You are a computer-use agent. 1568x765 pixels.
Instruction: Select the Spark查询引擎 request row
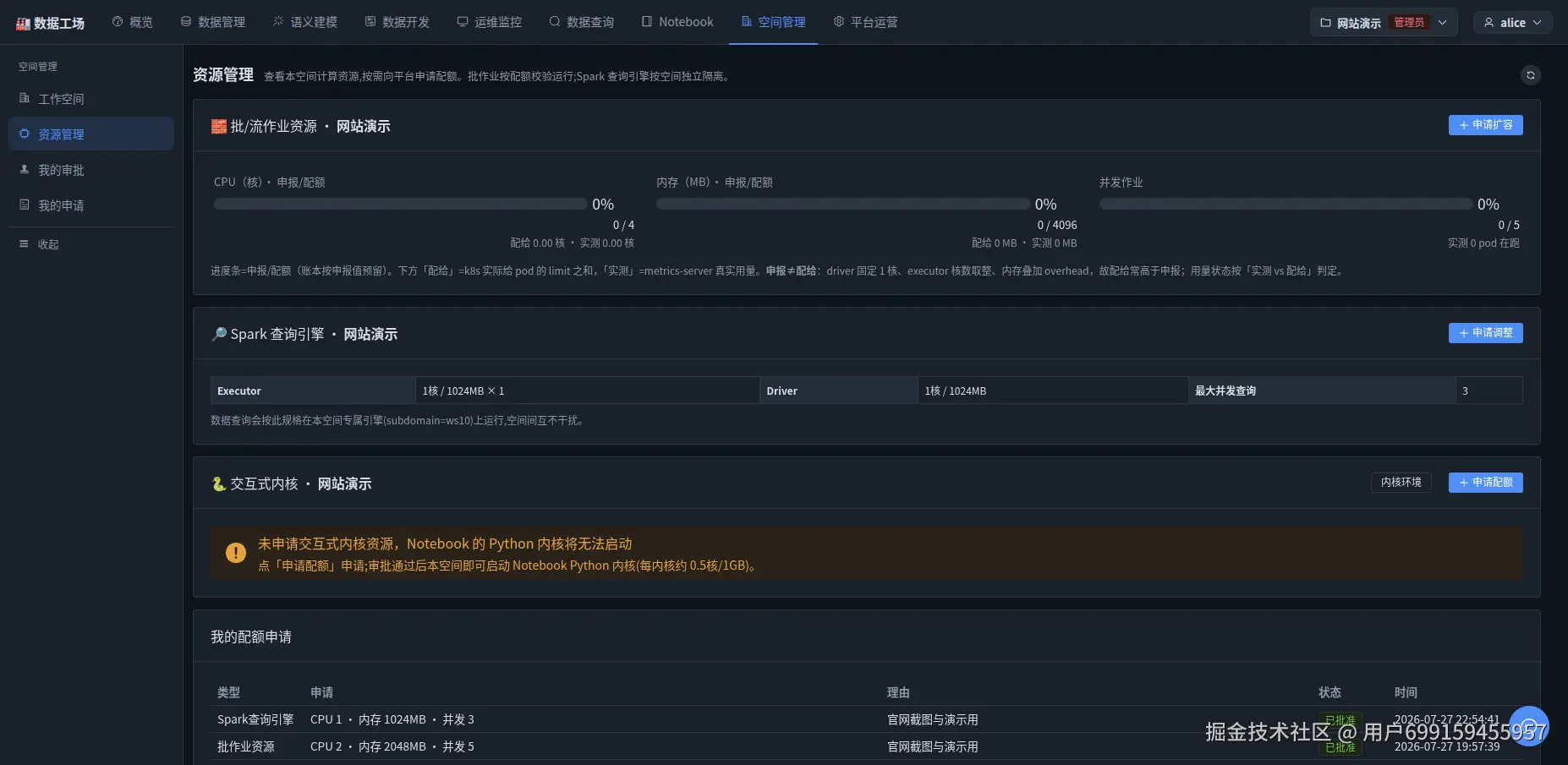(x=866, y=719)
